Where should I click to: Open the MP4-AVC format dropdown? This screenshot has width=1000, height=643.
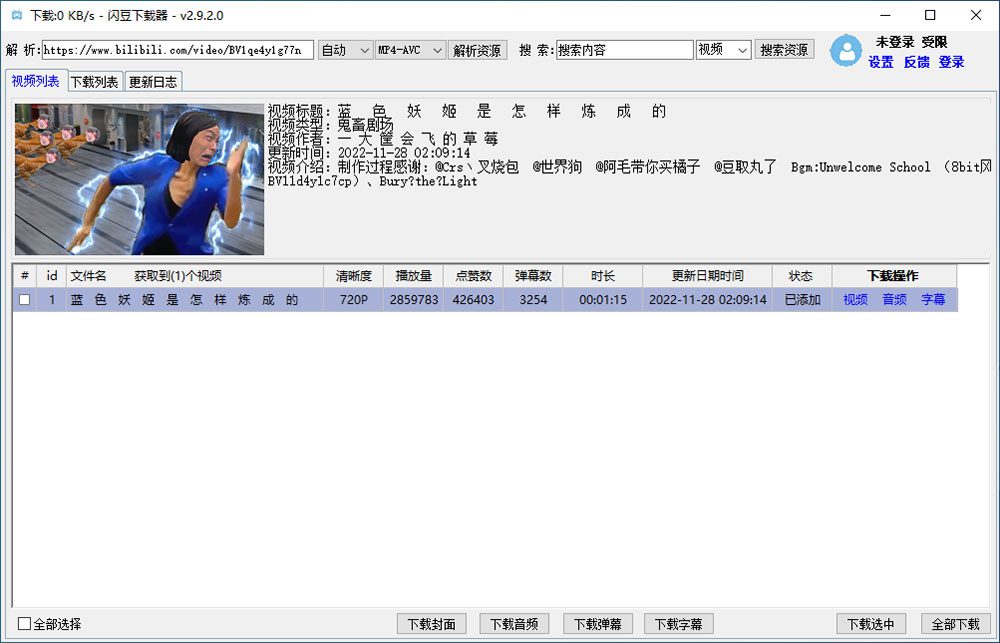click(x=409, y=50)
